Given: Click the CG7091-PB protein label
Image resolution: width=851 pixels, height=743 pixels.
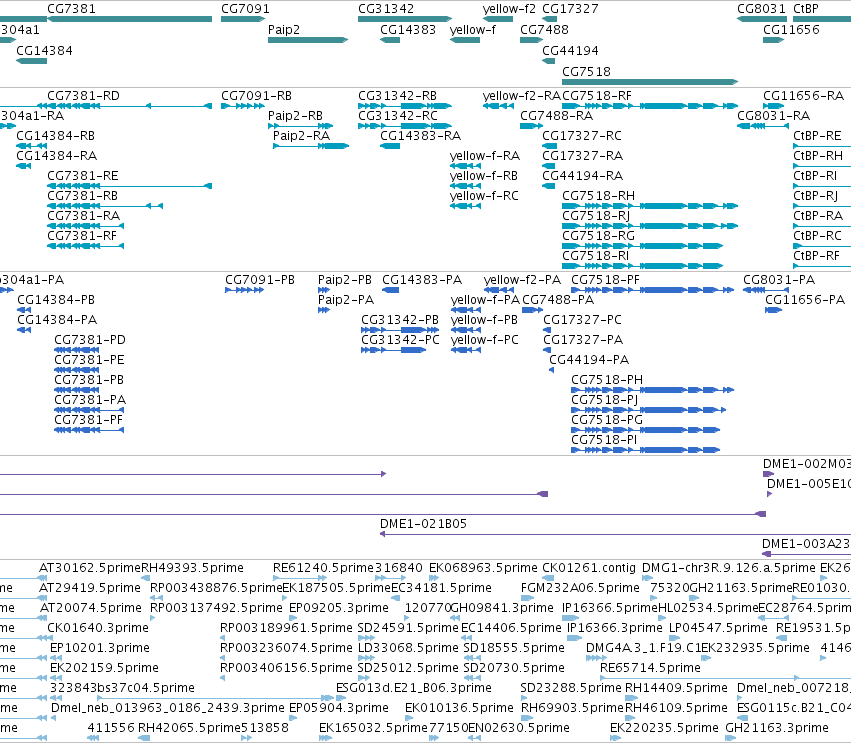Looking at the screenshot, I should pos(260,280).
